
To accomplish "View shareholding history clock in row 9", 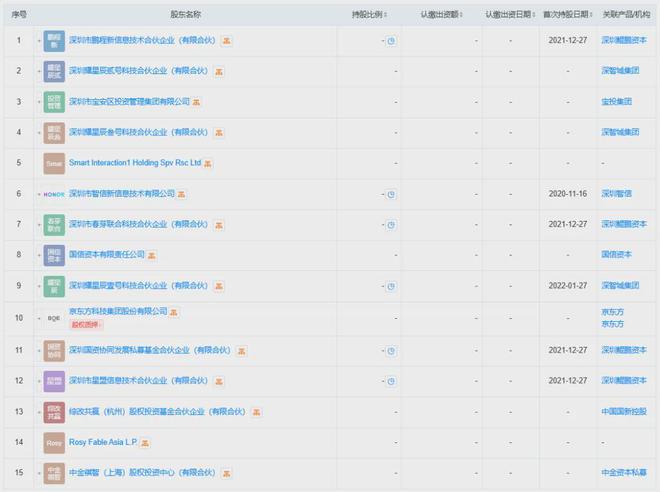I will point(391,286).
